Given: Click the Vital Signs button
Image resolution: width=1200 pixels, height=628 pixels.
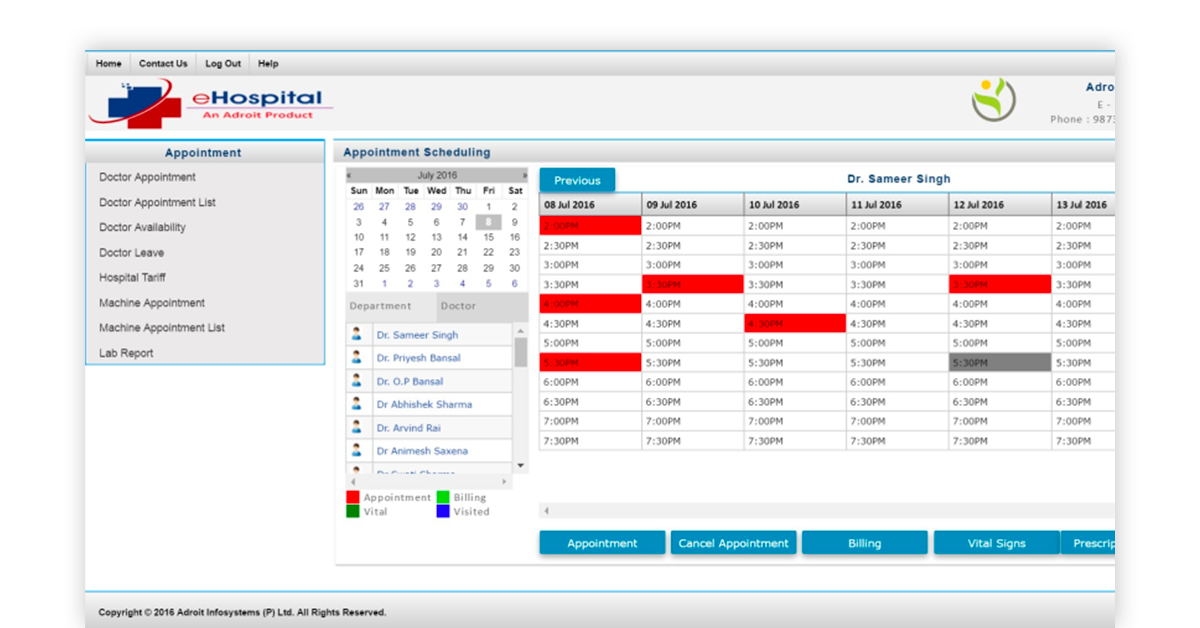Looking at the screenshot, I should (997, 543).
